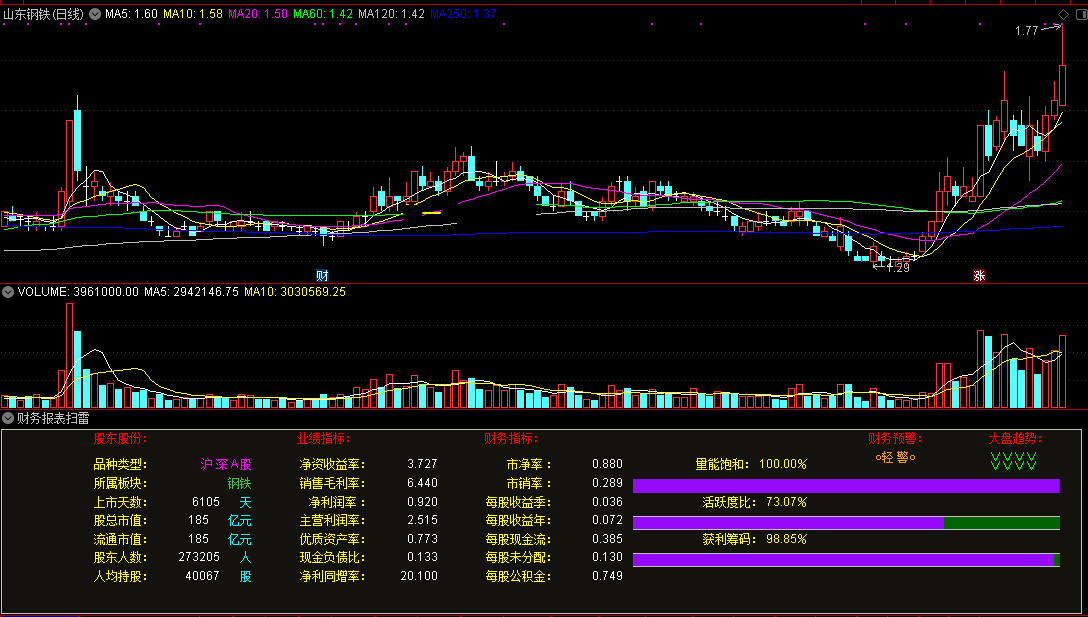This screenshot has width=1088, height=617.
Task: Click the 净资收益率 value 3.727
Action: click(x=423, y=464)
